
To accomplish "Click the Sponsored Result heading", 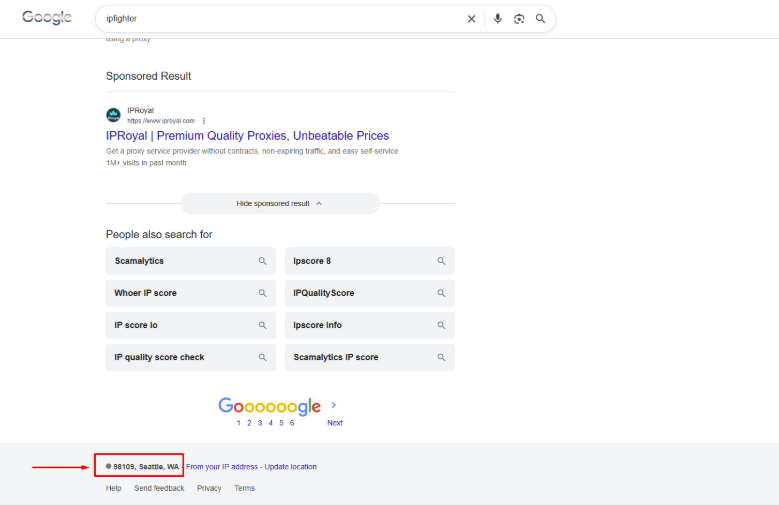I will pyautogui.click(x=149, y=76).
